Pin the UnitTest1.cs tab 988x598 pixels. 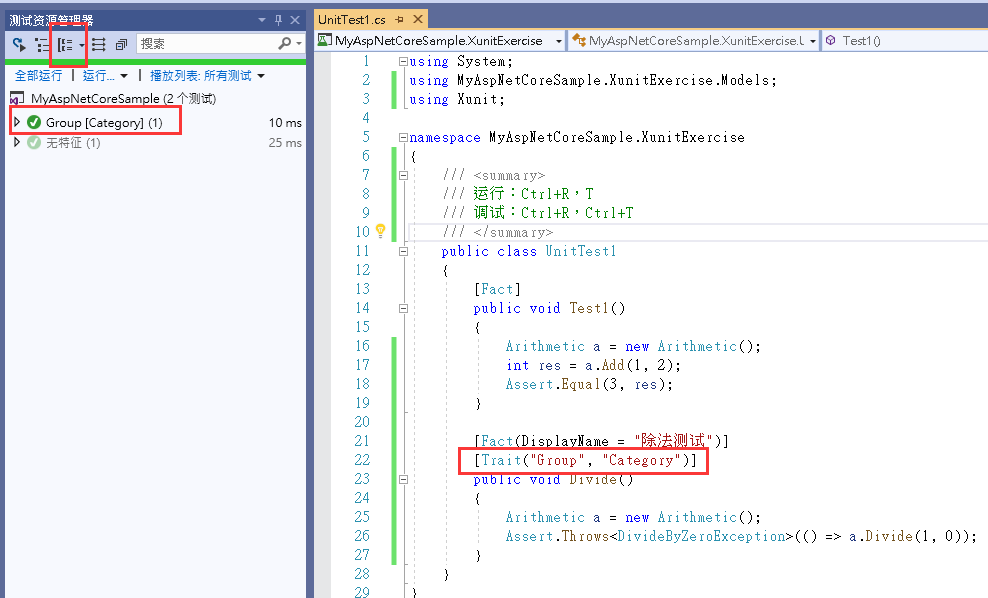click(399, 20)
